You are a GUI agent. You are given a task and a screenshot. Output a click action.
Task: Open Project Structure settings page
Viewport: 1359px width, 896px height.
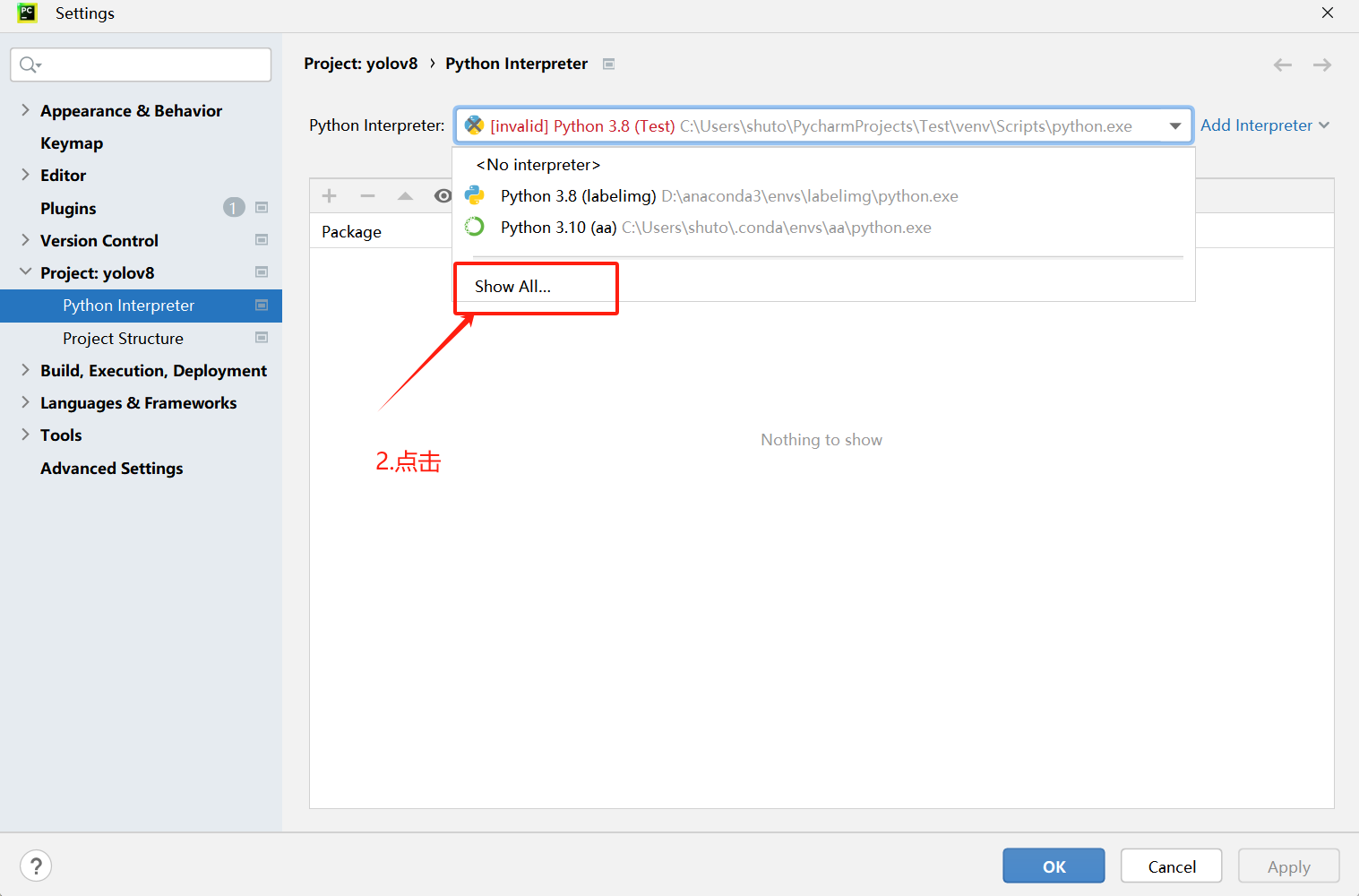pos(123,339)
